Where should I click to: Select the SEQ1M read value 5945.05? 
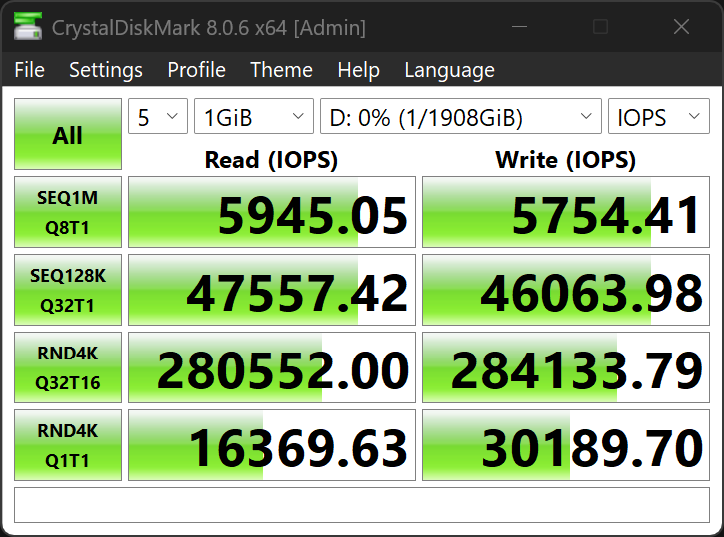(x=272, y=212)
